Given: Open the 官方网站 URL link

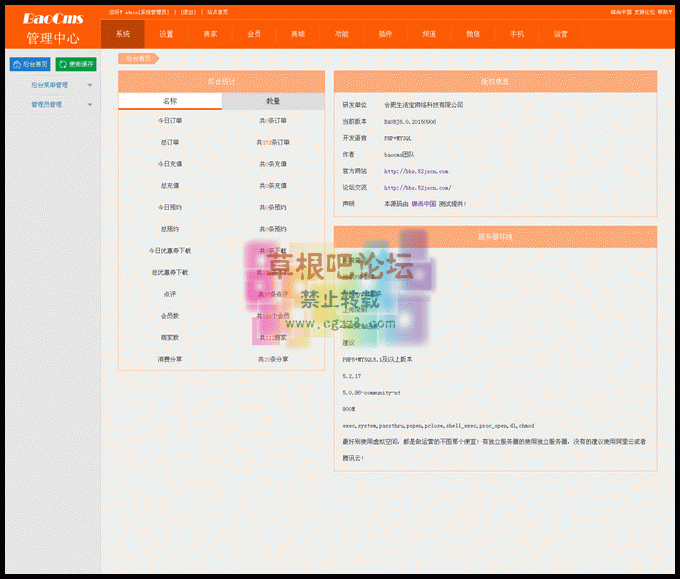Looking at the screenshot, I should point(416,171).
